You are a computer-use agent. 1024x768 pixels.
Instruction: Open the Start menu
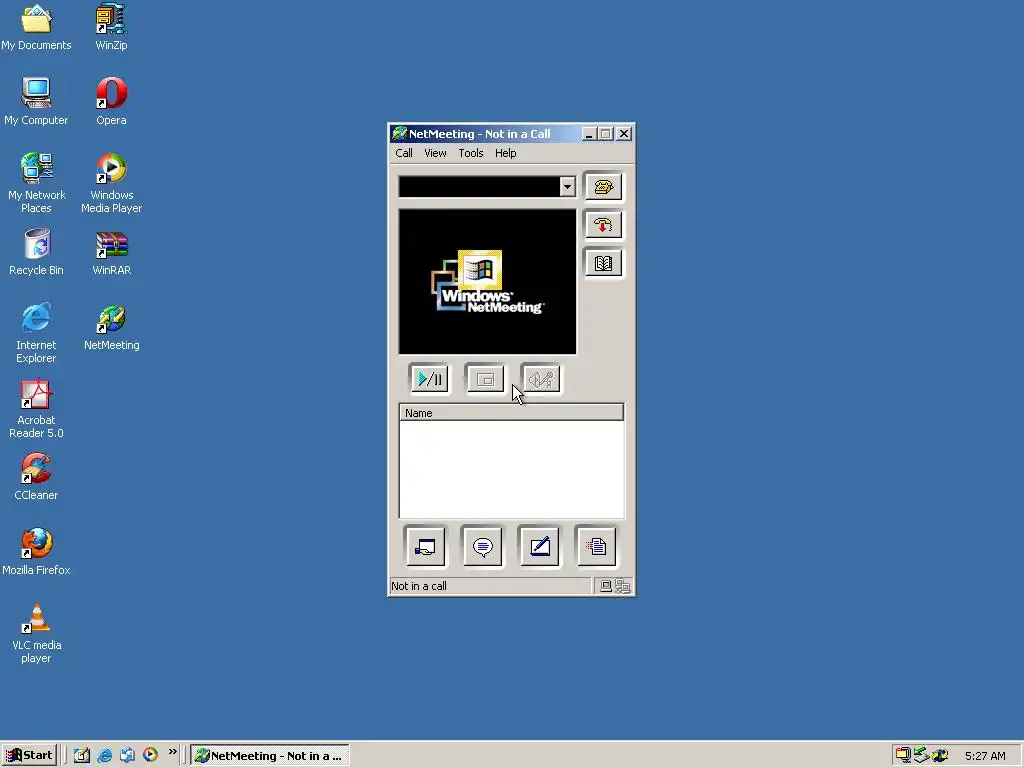(x=29, y=756)
